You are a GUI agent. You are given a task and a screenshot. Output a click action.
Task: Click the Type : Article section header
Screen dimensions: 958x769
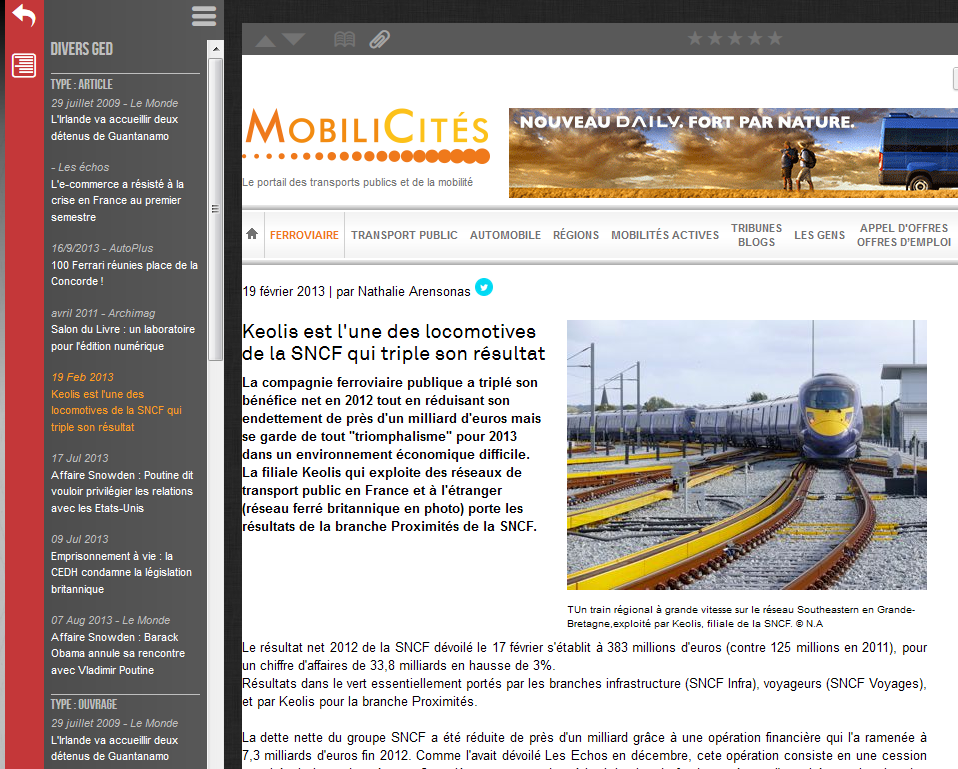tap(82, 84)
